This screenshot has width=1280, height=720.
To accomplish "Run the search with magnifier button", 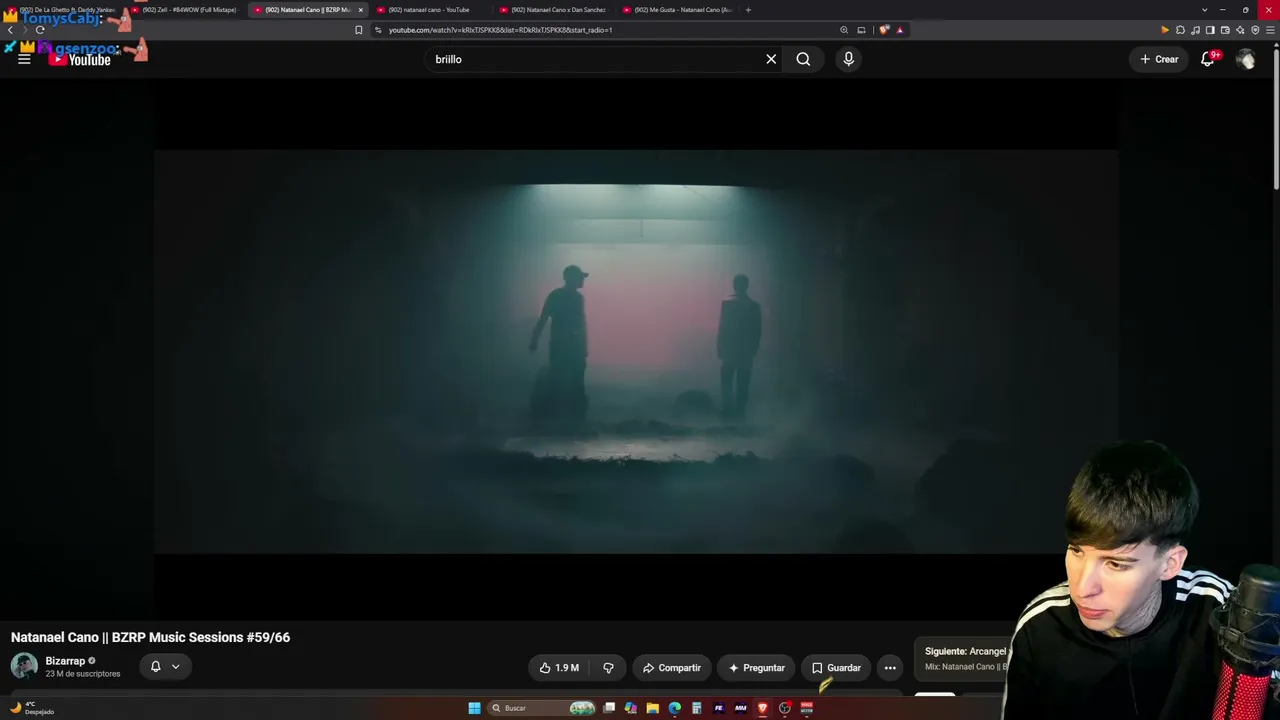I will point(803,59).
